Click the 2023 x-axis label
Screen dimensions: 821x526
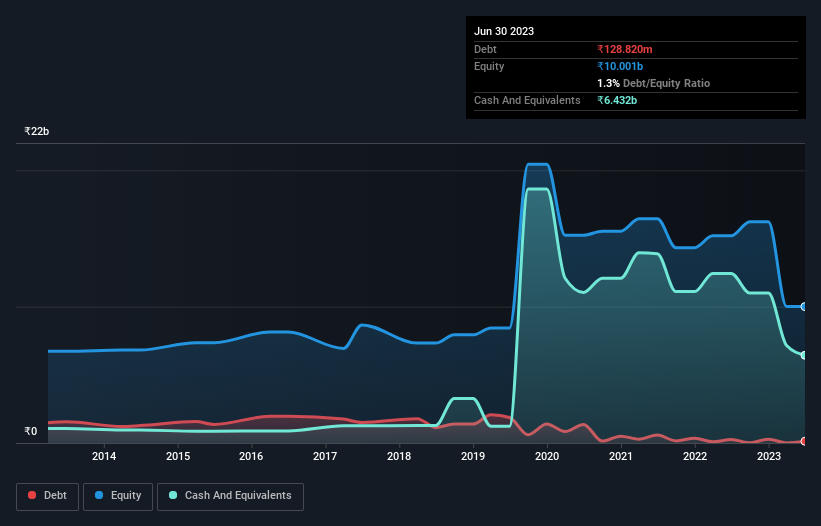[x=769, y=456]
